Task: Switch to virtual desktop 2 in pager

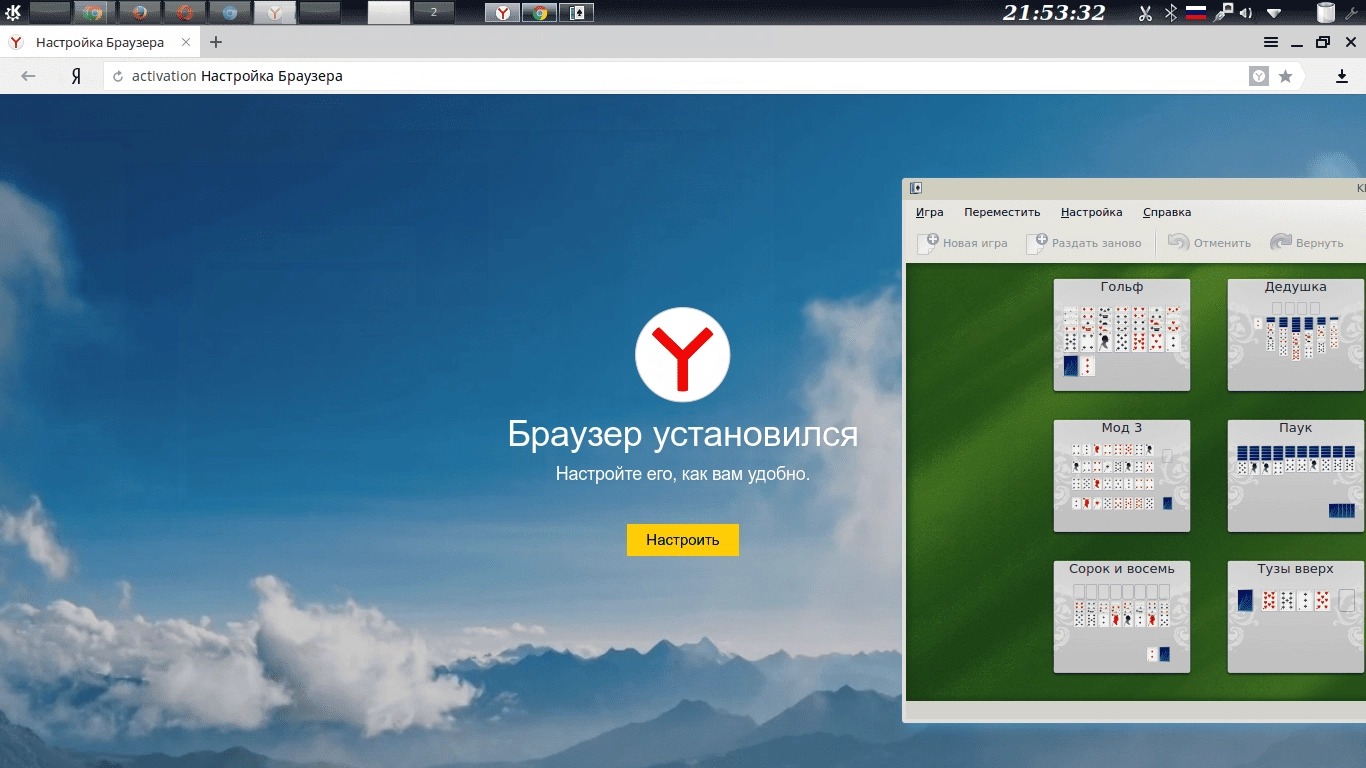Action: coord(433,12)
